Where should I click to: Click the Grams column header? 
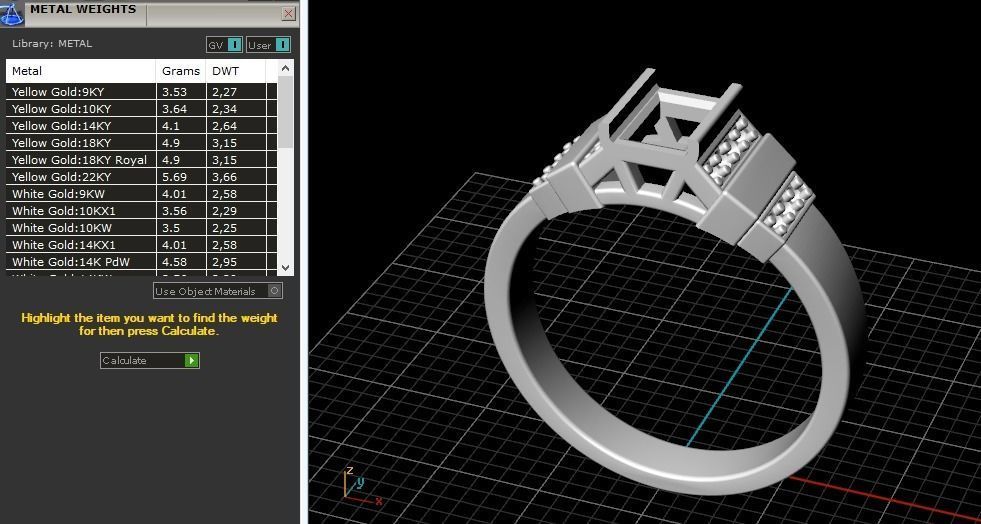[181, 71]
